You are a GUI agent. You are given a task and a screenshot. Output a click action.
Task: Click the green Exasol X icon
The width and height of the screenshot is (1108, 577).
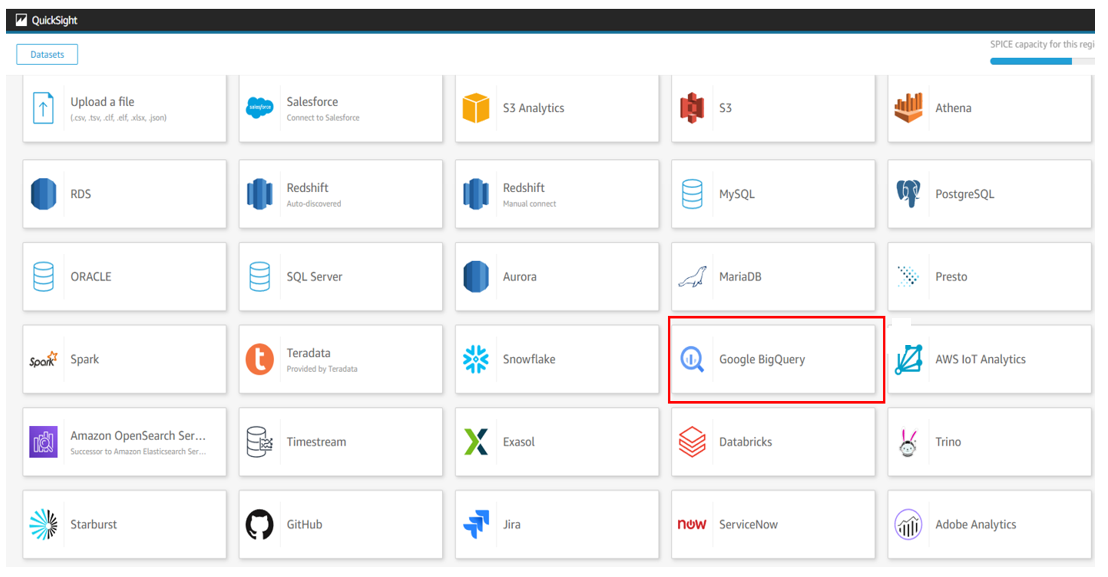[x=476, y=442]
